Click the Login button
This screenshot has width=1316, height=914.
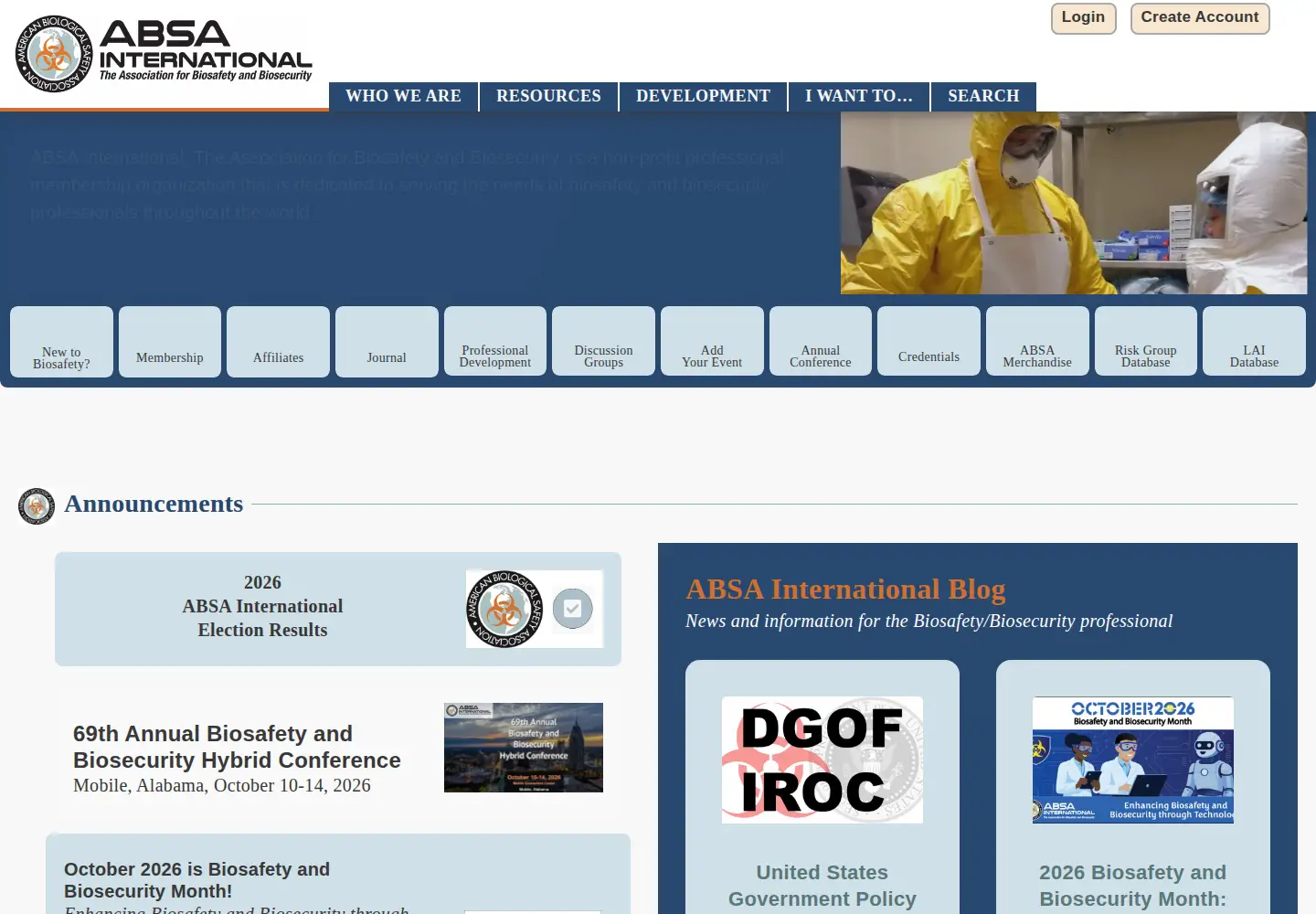[x=1083, y=18]
